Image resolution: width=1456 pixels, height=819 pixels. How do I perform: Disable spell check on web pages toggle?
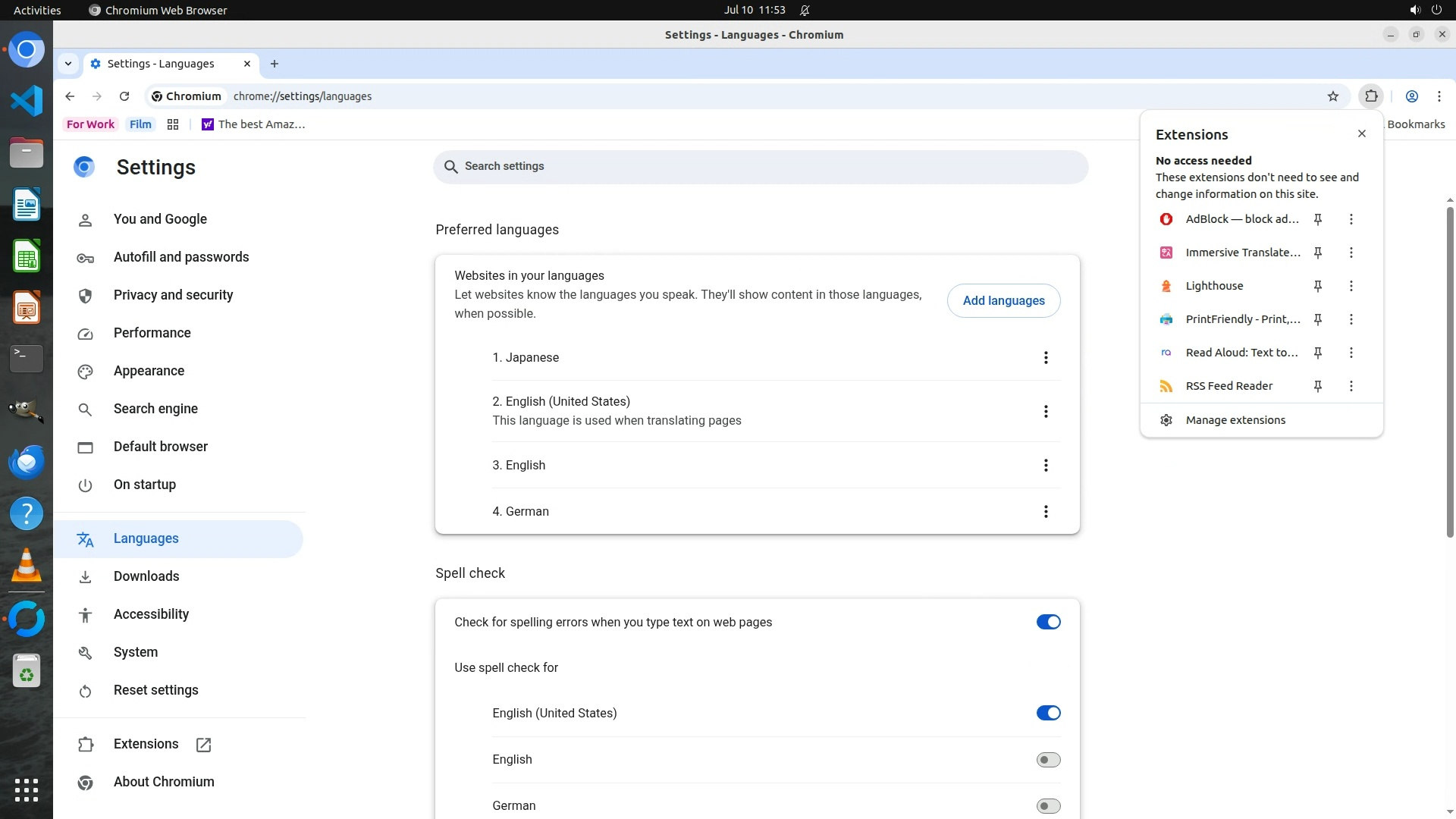click(1048, 622)
